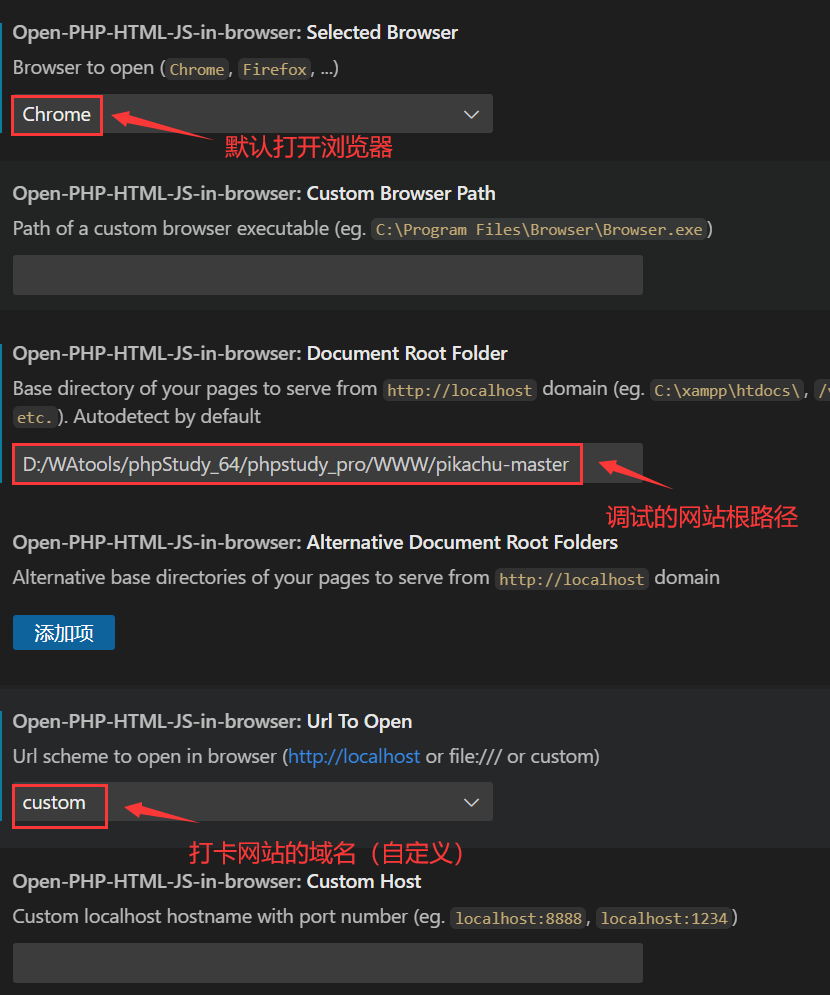This screenshot has width=830, height=995.
Task: Click the Selected Browser setting title
Action: pos(235,32)
